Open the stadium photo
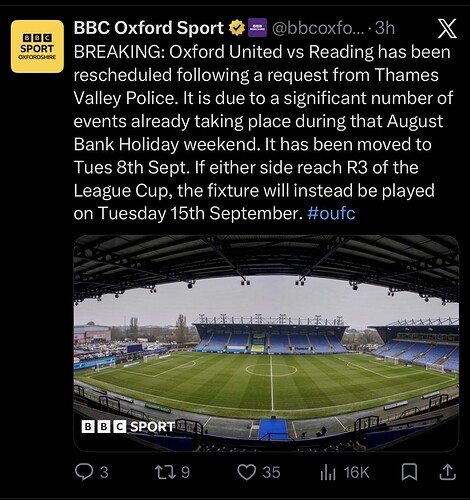 266,343
